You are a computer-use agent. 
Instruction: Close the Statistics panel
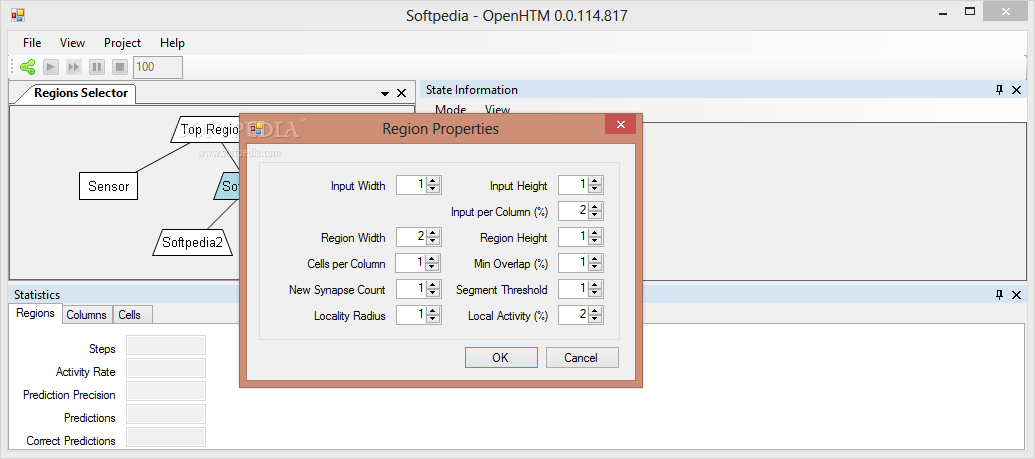click(x=1017, y=295)
